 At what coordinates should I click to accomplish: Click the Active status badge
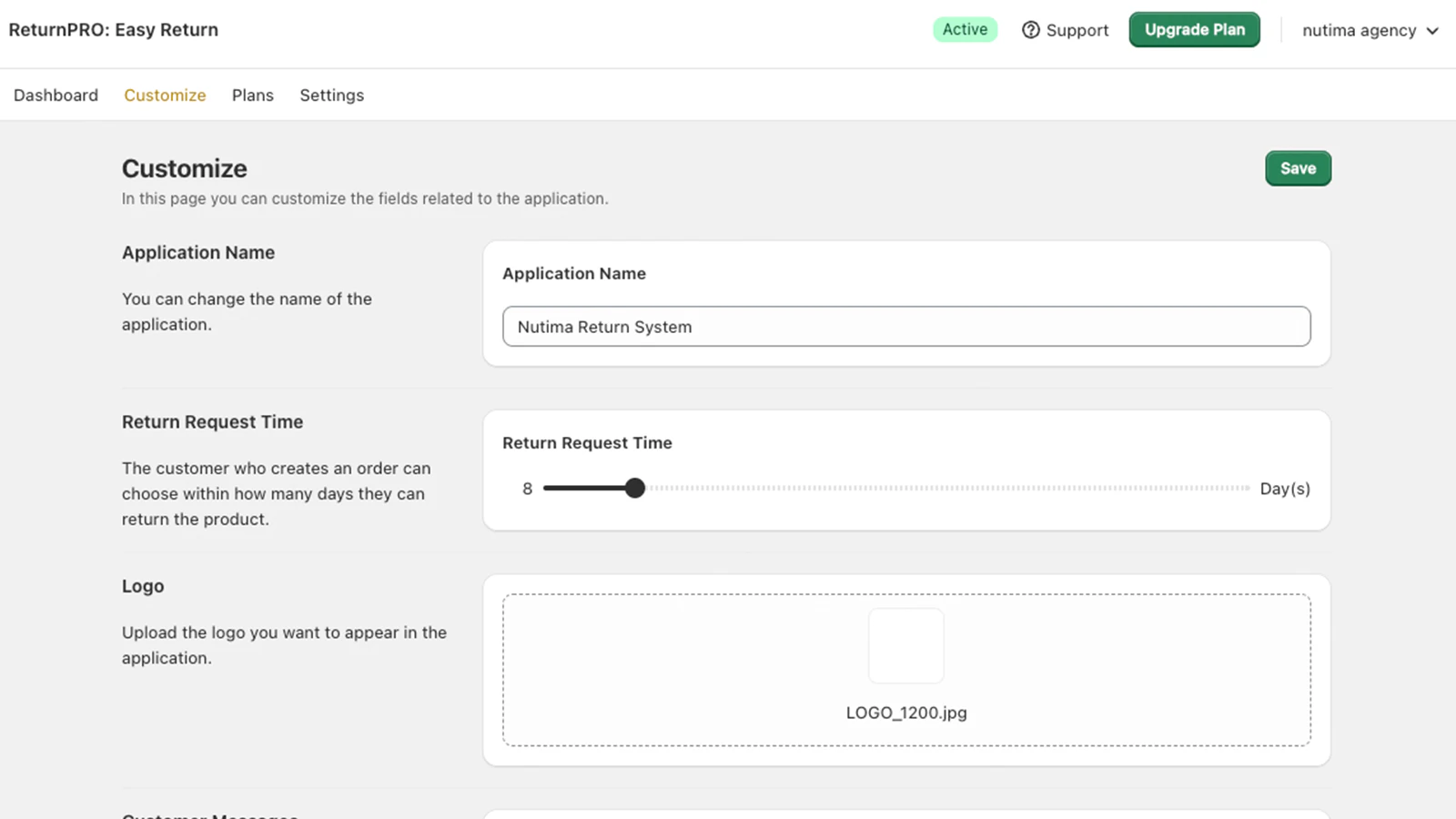coord(965,29)
